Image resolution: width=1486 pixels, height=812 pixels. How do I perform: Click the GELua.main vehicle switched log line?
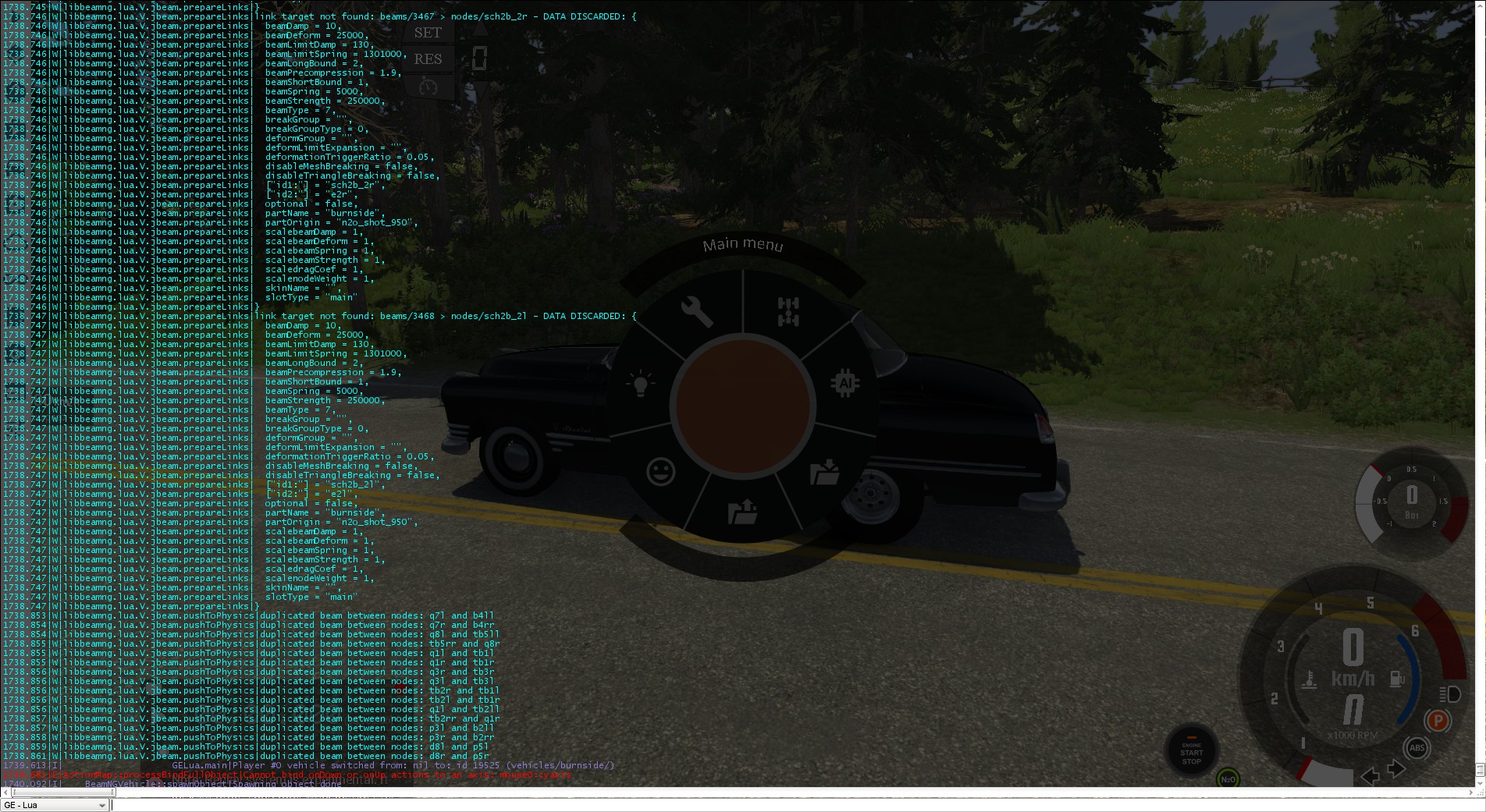pyautogui.click(x=308, y=765)
